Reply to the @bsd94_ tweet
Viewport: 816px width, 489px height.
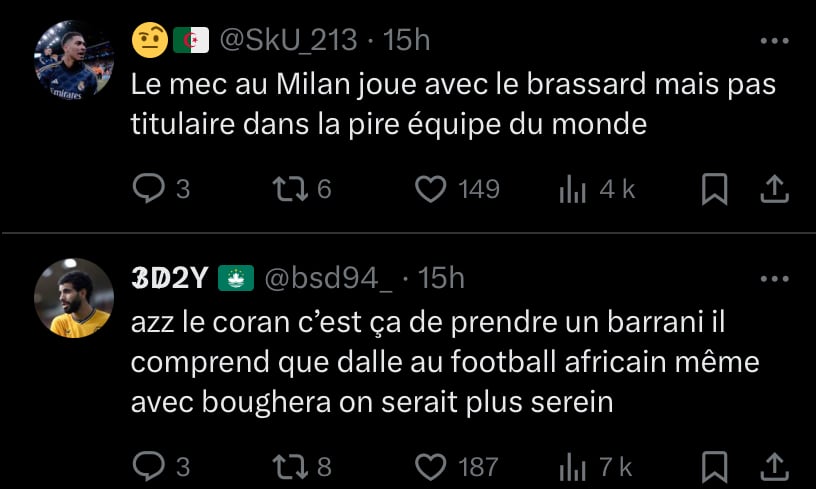click(149, 466)
